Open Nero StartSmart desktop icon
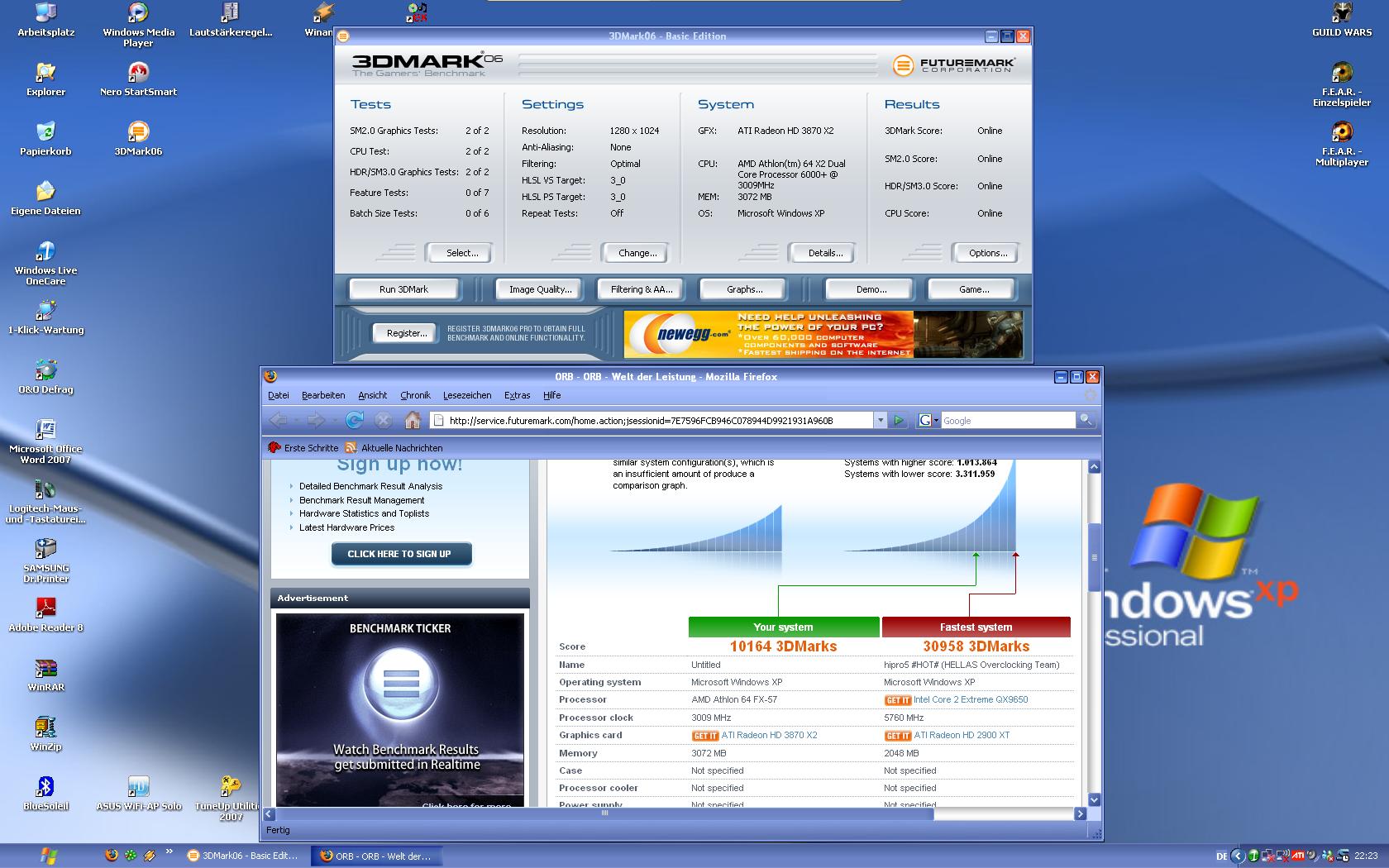Screen dimensions: 1389x868 (138, 80)
